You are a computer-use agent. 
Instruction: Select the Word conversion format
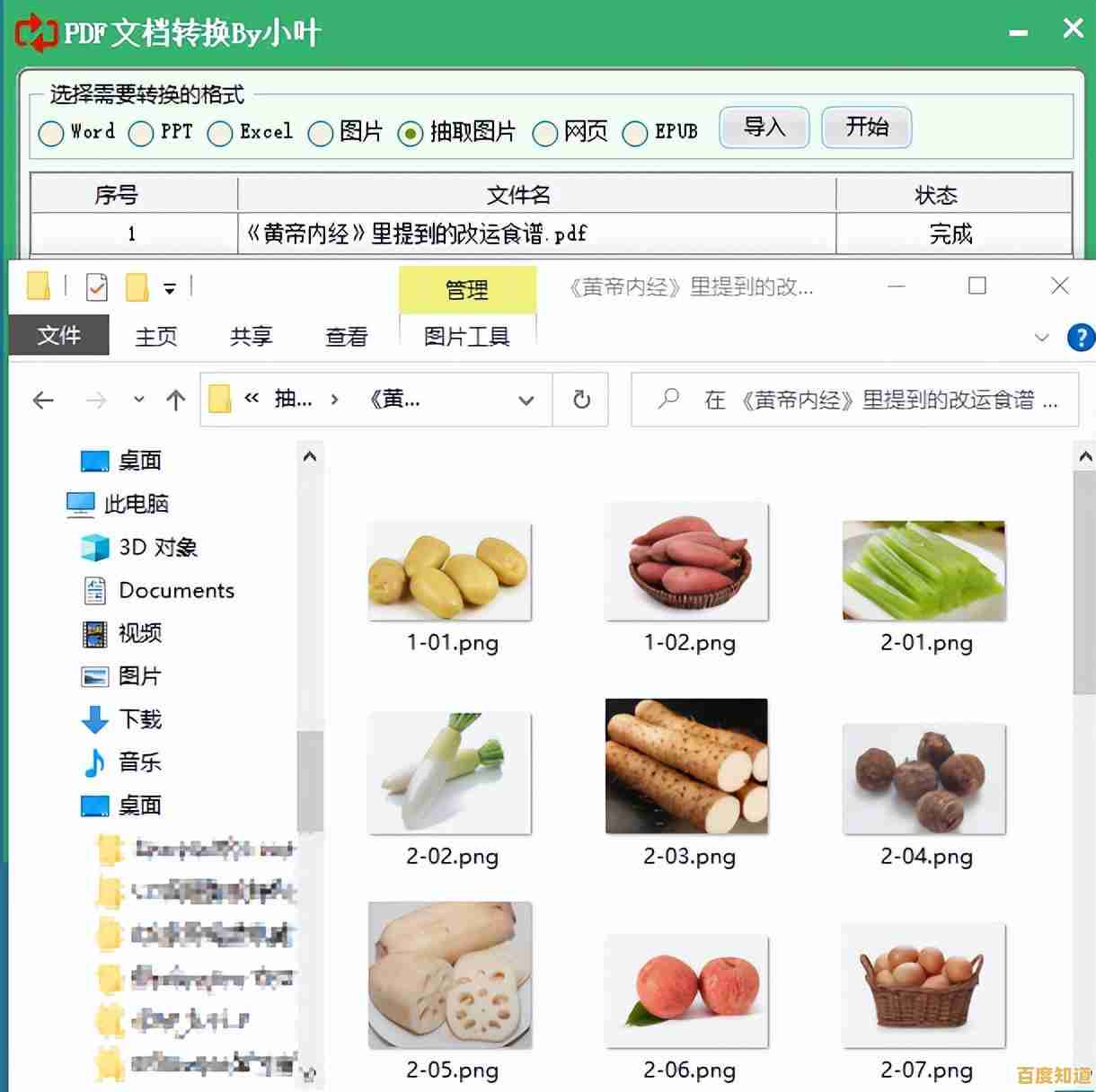click(50, 133)
